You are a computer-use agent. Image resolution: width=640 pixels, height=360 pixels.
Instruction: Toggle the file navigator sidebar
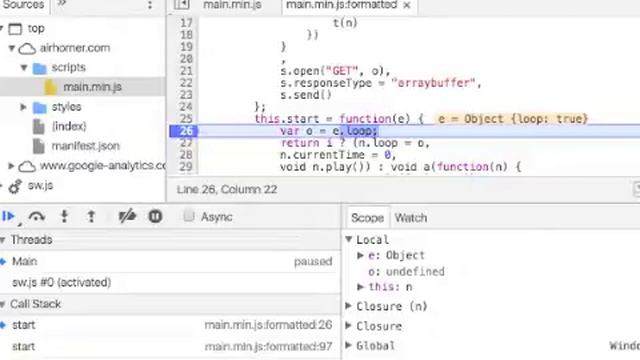tap(182, 4)
